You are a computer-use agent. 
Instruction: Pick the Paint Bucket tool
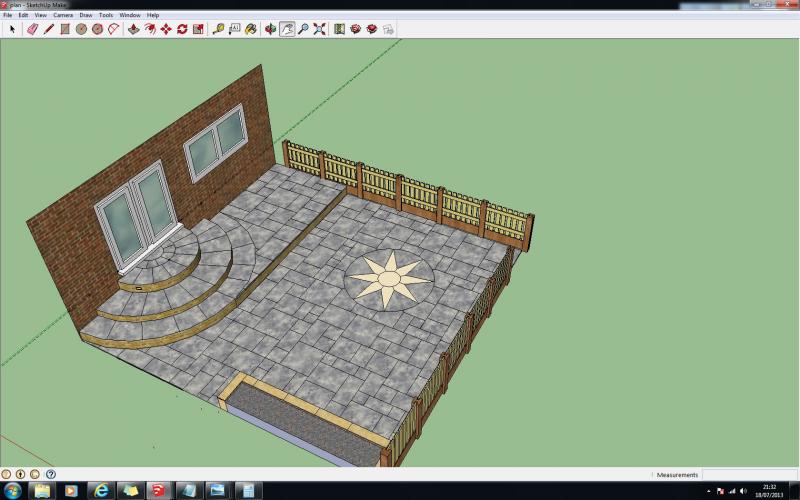[x=250, y=29]
